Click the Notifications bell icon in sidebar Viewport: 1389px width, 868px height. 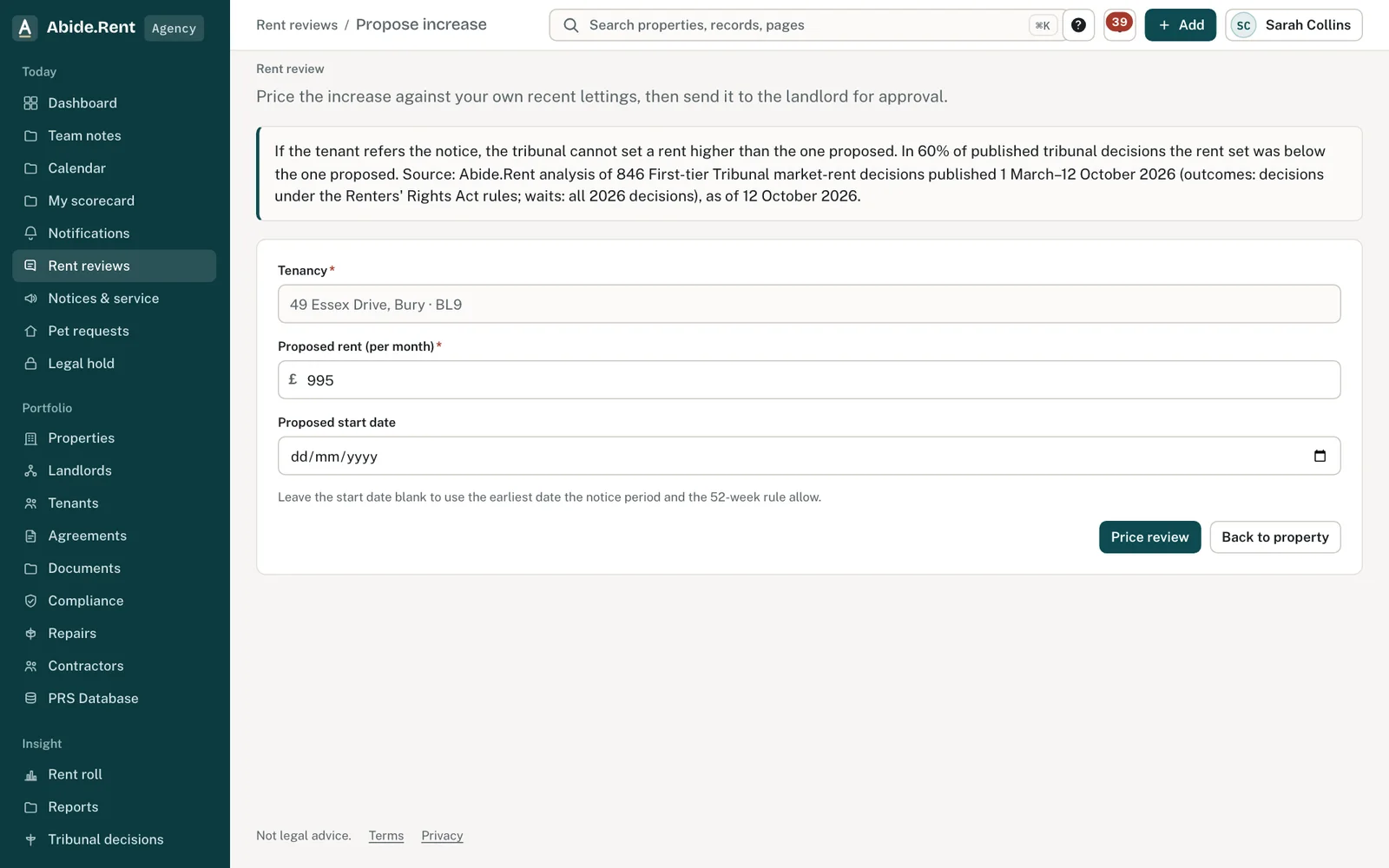[31, 233]
